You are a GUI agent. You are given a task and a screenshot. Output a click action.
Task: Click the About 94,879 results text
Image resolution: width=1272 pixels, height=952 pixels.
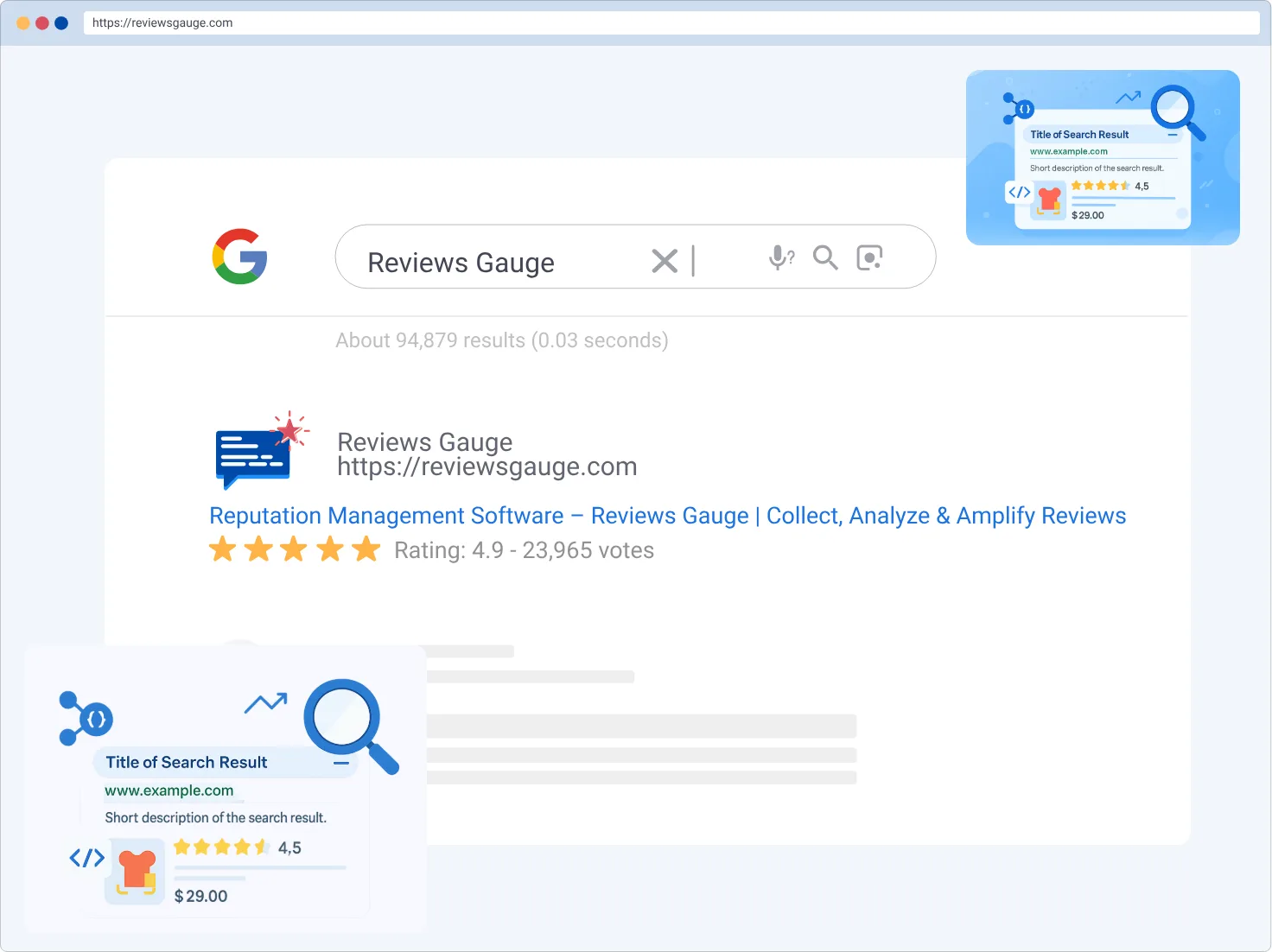pos(502,340)
